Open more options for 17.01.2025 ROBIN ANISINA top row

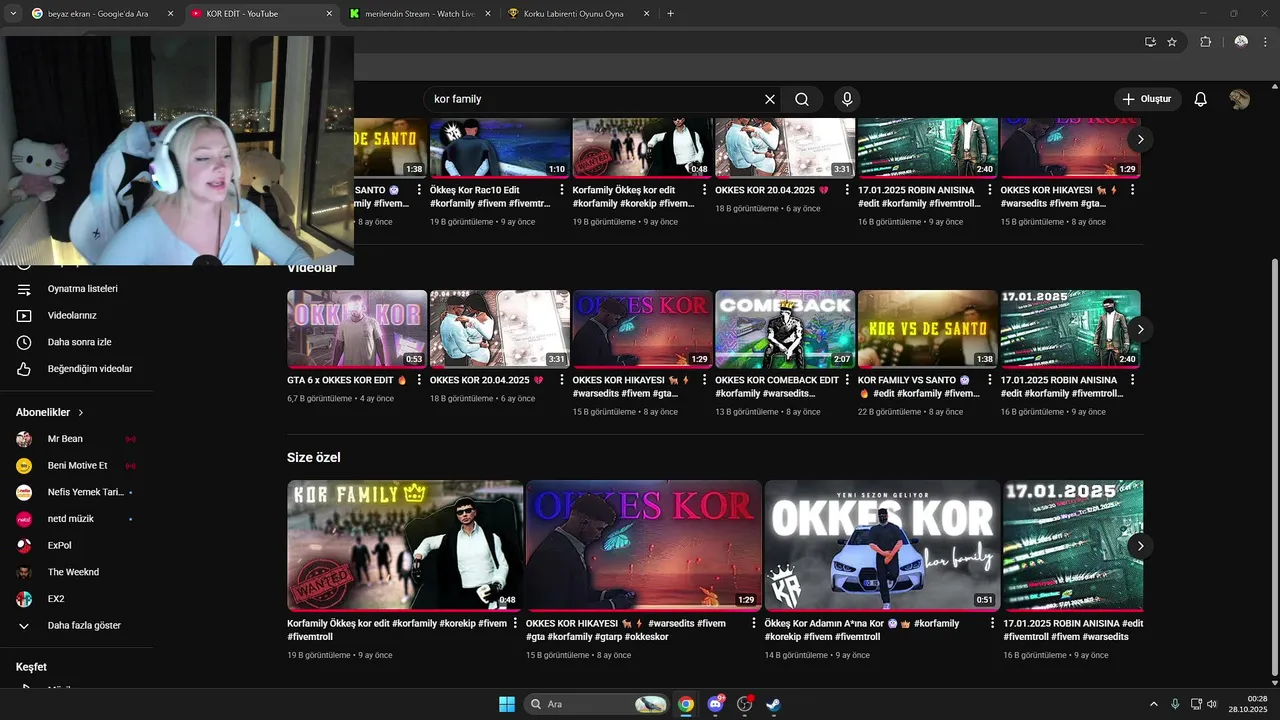[989, 190]
